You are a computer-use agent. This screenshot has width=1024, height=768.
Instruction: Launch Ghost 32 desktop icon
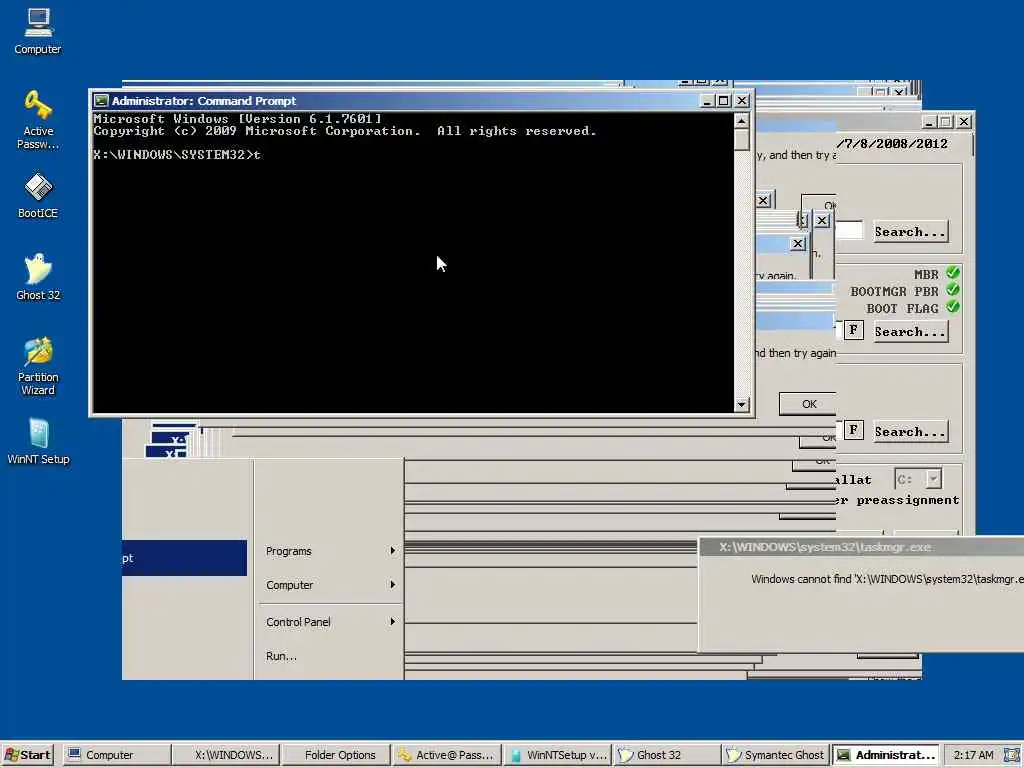click(38, 277)
